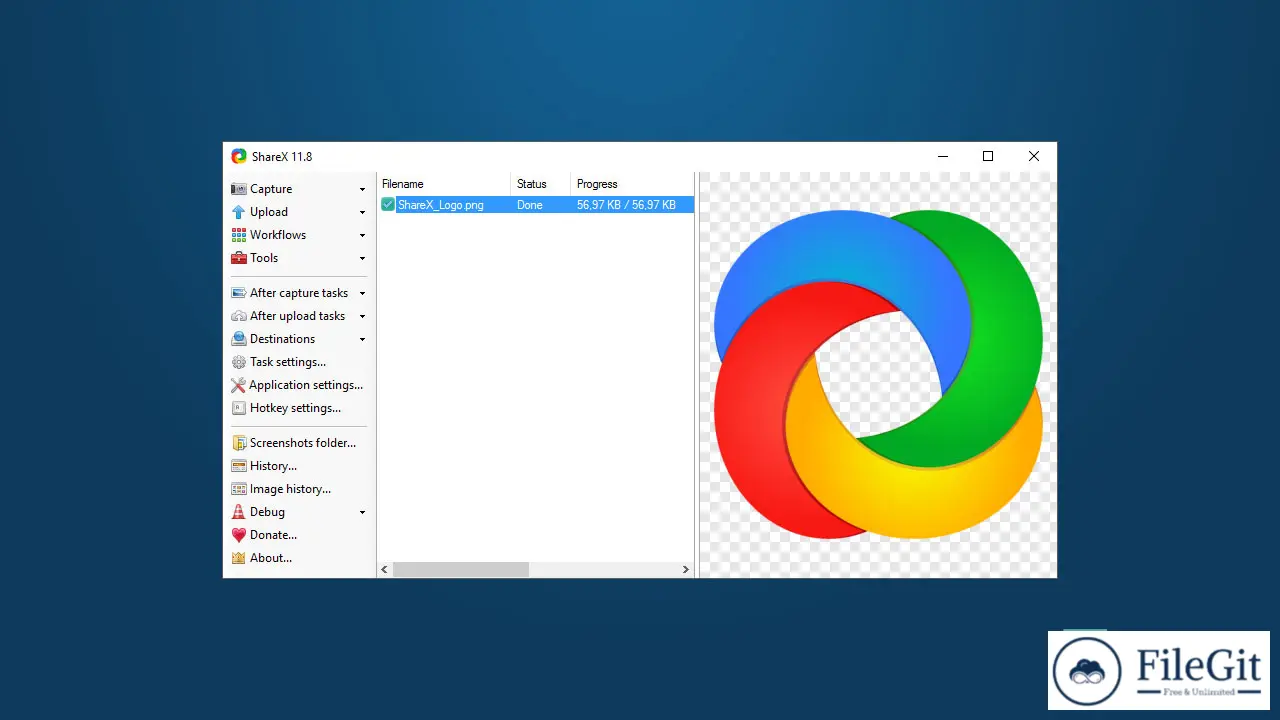Click the Application settings wrench icon
Screen dimensions: 1280x720
coord(238,385)
